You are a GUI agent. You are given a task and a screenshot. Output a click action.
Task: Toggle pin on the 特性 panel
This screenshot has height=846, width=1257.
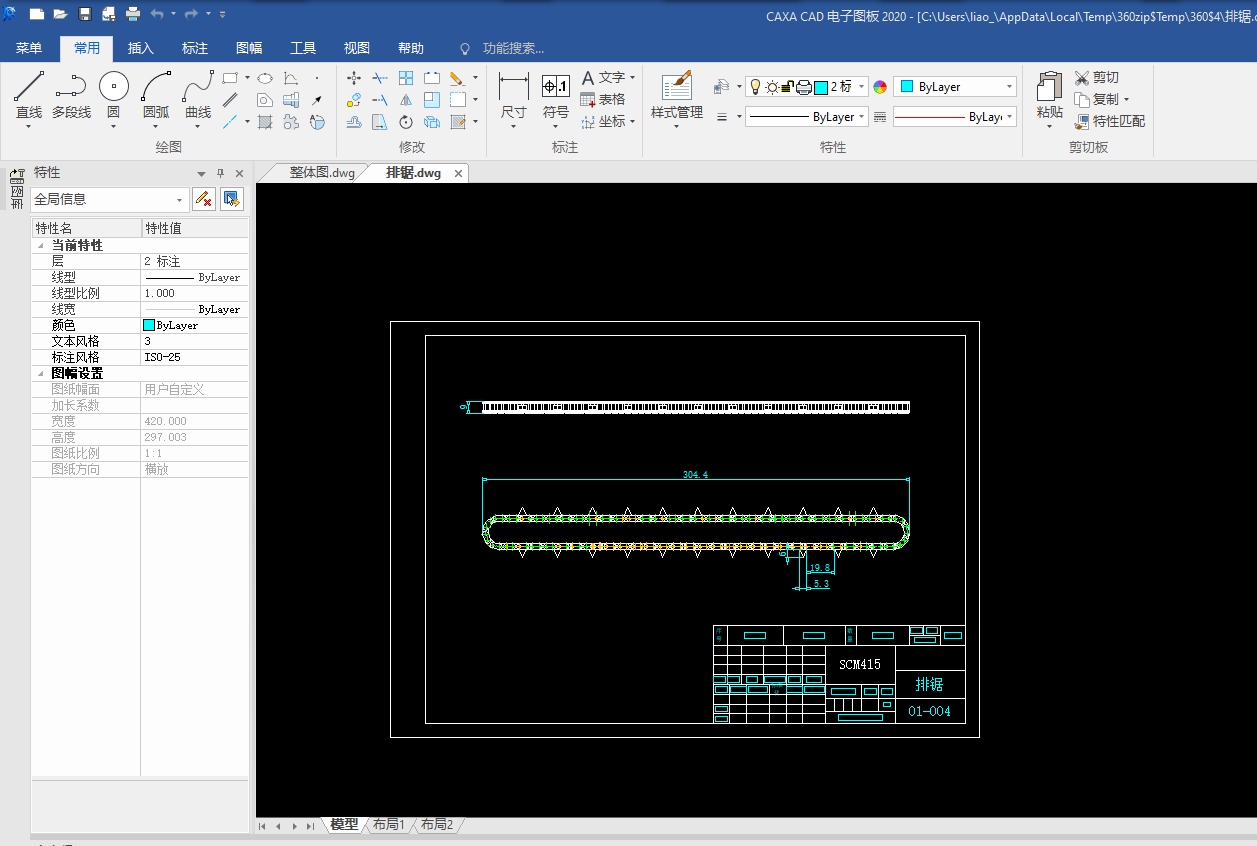tap(221, 173)
